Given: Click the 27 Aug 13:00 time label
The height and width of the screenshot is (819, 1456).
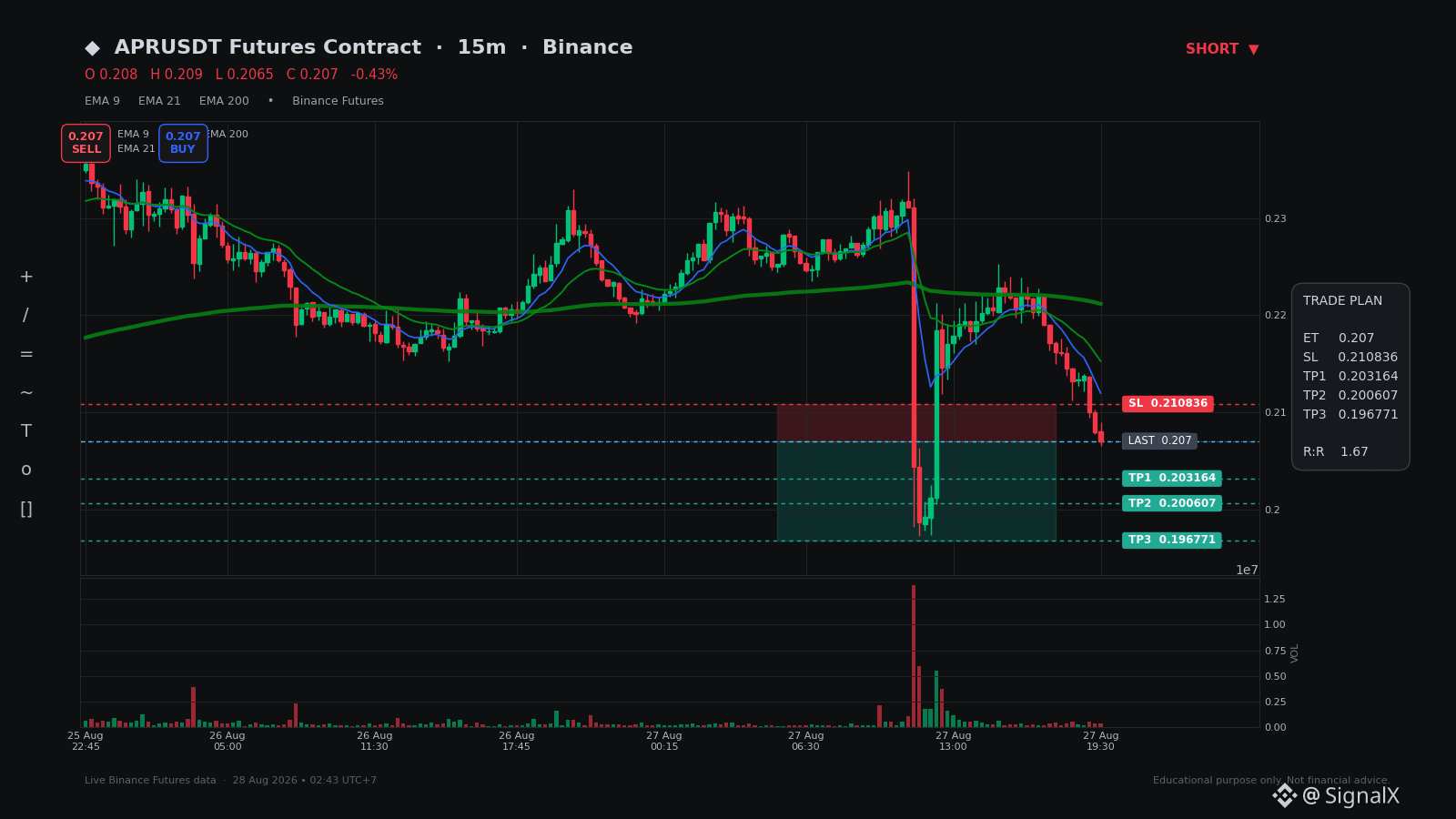Looking at the screenshot, I should (x=953, y=741).
